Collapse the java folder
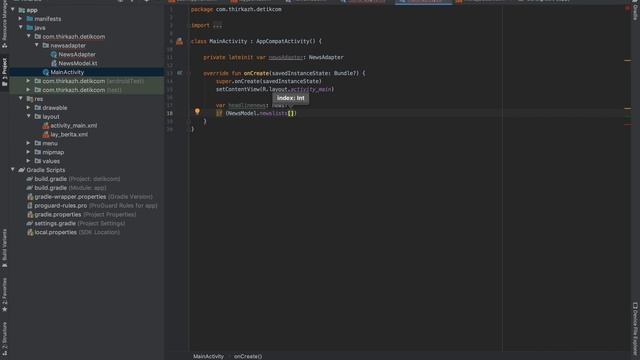This screenshot has height=360, width=640. (x=21, y=27)
